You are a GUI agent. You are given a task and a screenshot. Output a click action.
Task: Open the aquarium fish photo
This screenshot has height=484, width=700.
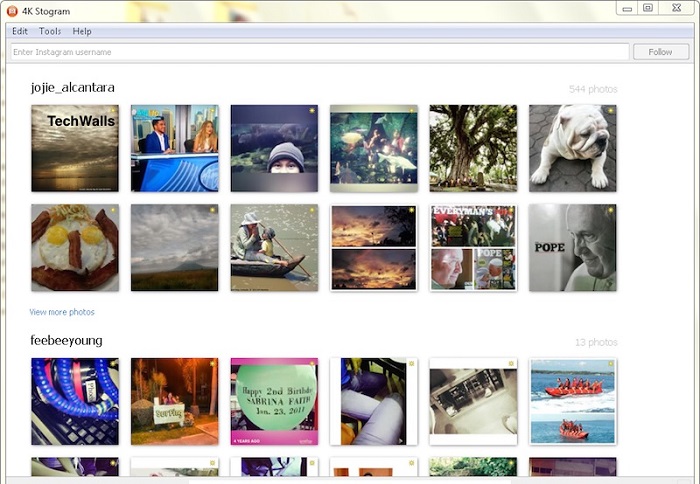click(x=374, y=148)
